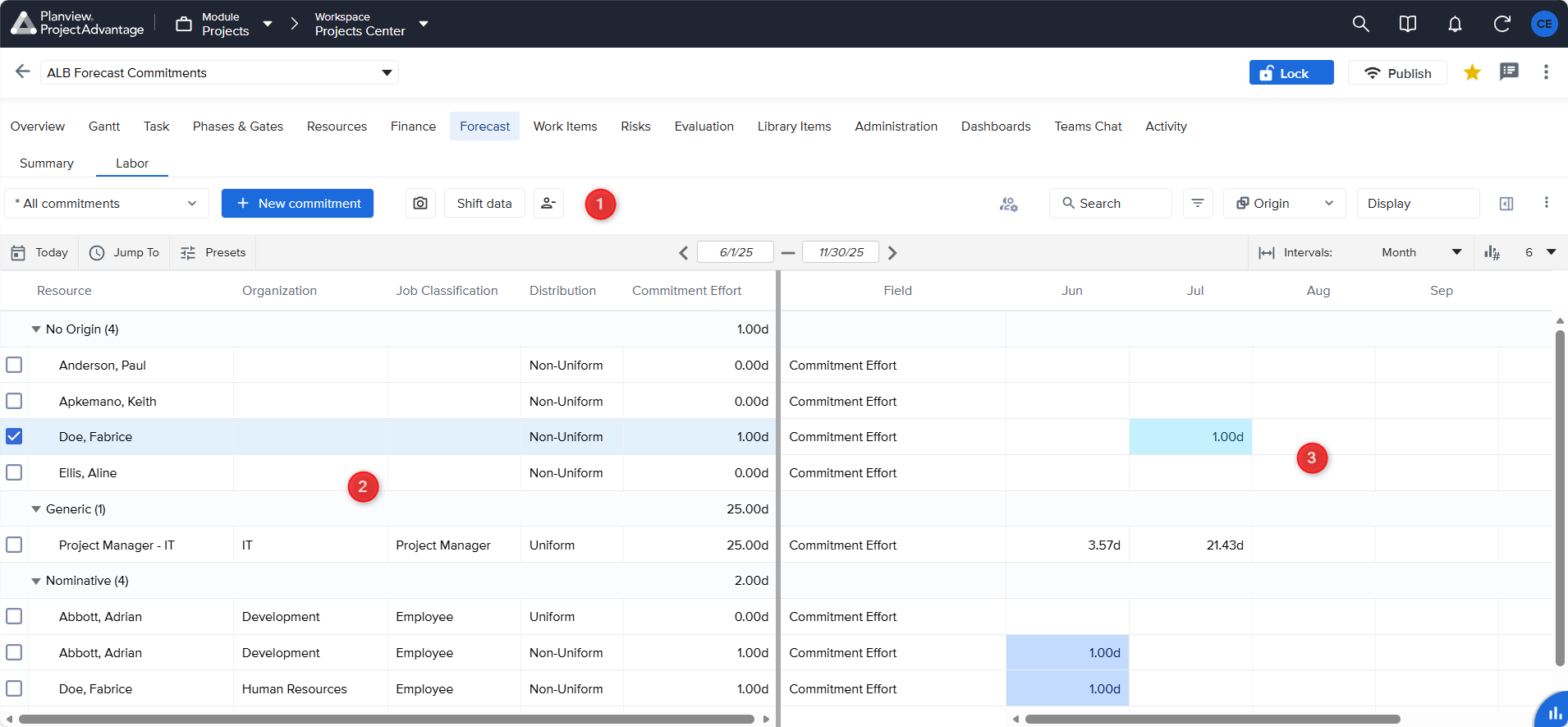
Task: Click the favorite star icon
Action: pos(1472,73)
